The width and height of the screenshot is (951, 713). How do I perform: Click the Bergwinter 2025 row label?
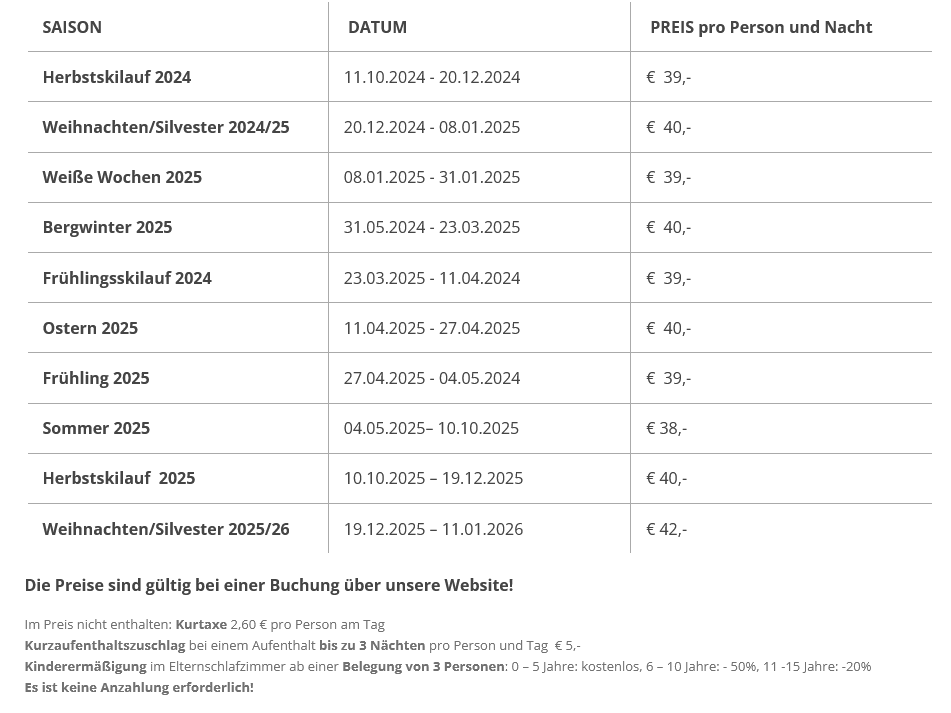[107, 227]
